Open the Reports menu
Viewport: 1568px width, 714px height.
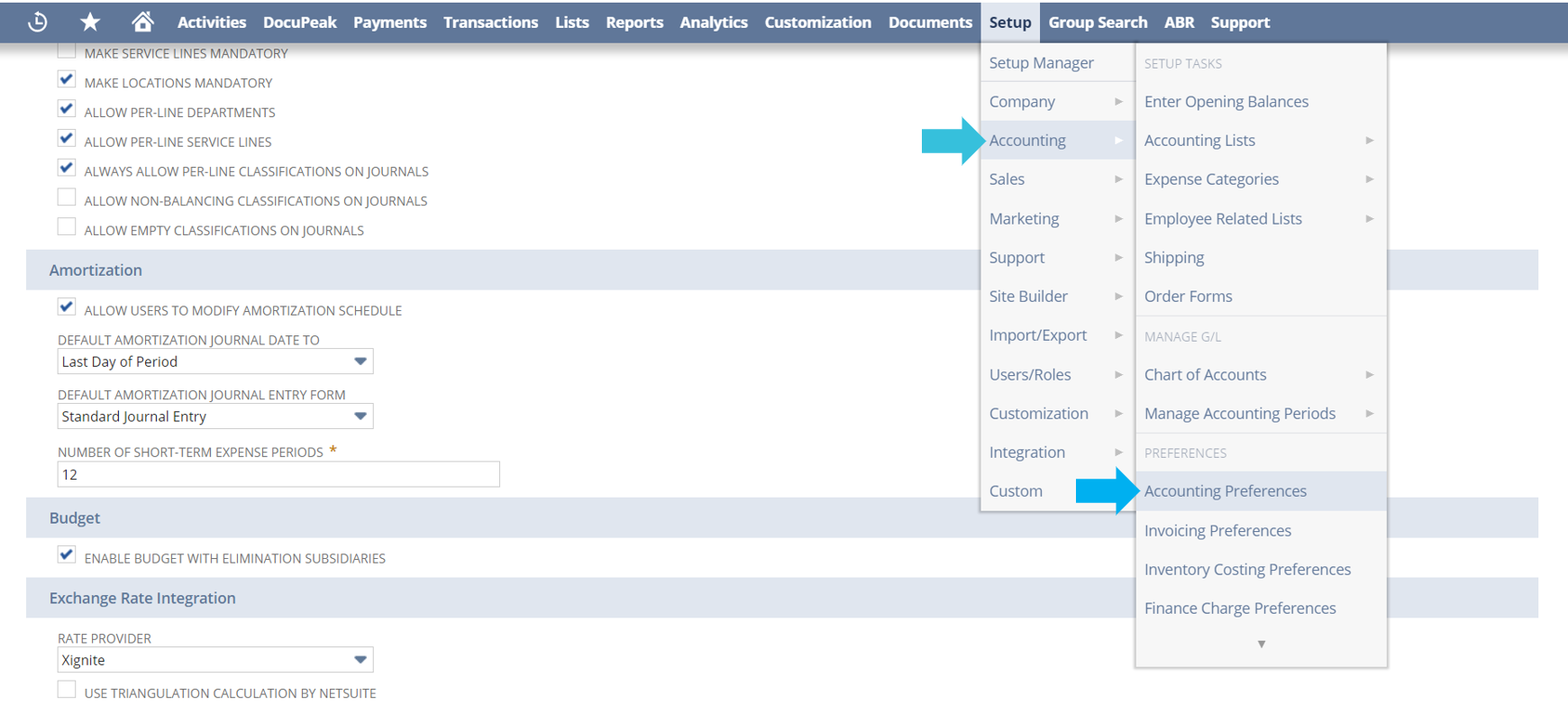pyautogui.click(x=634, y=22)
